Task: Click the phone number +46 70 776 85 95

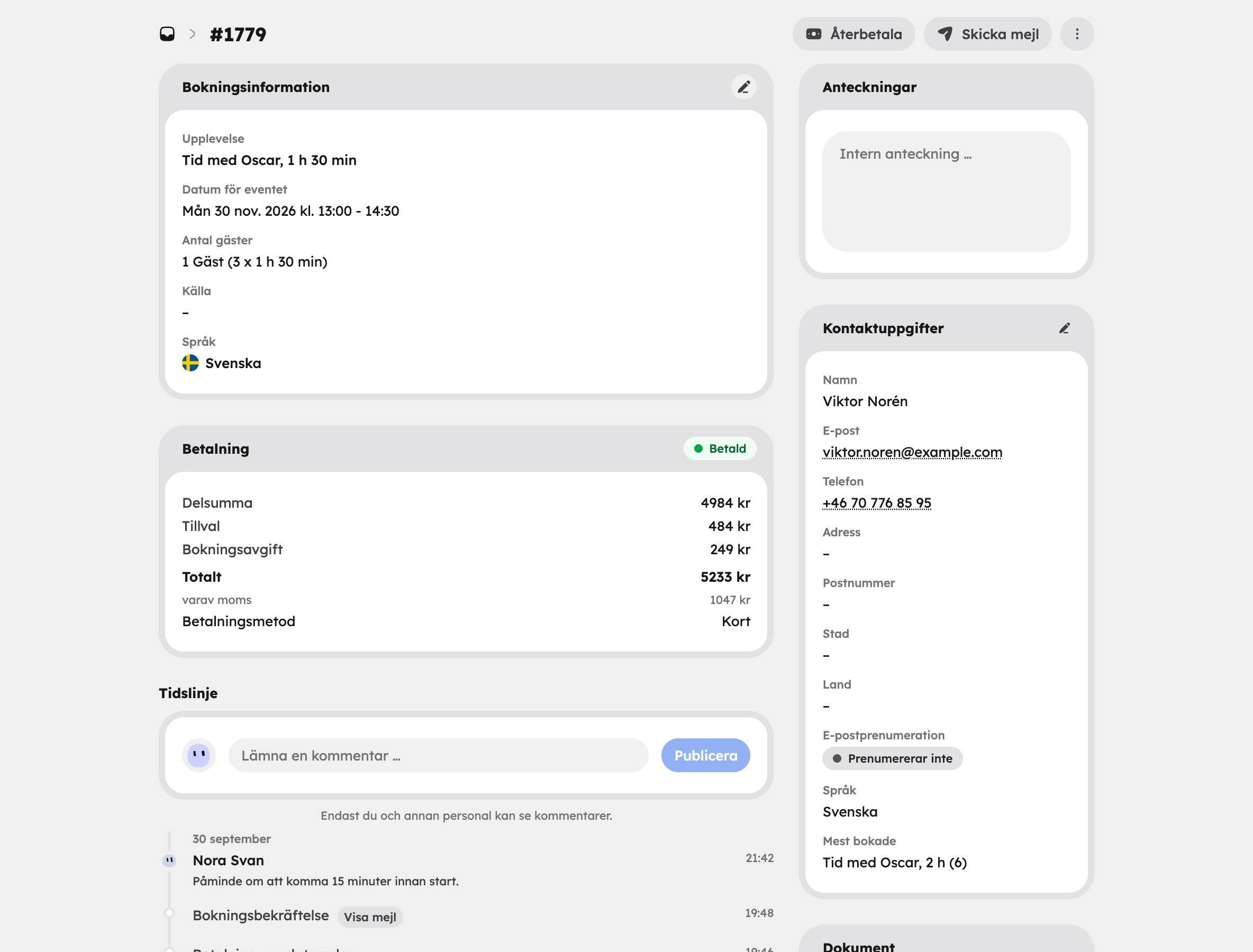Action: click(x=877, y=502)
